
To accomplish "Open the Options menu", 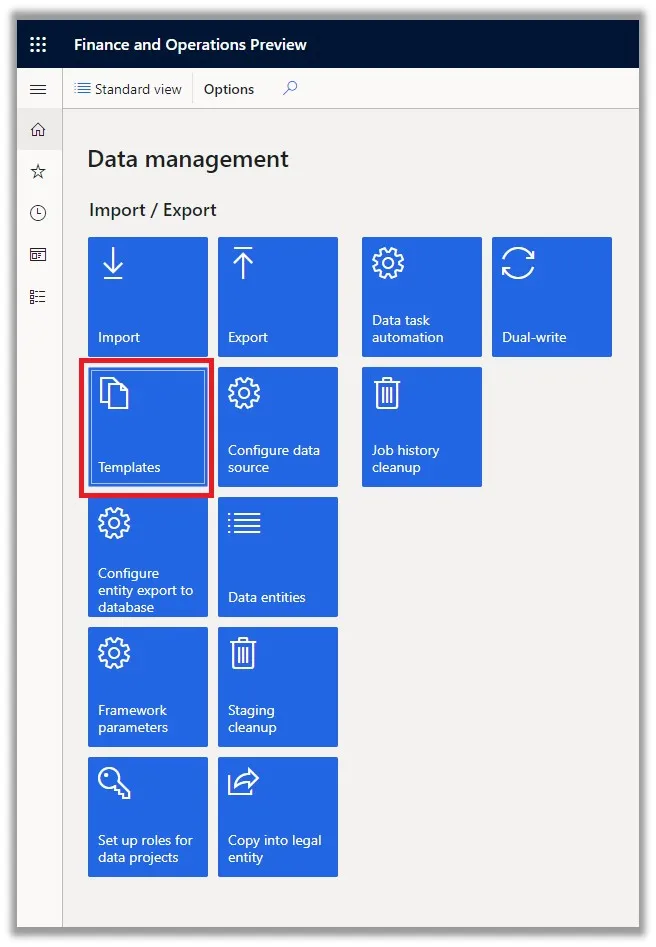I will click(x=229, y=89).
